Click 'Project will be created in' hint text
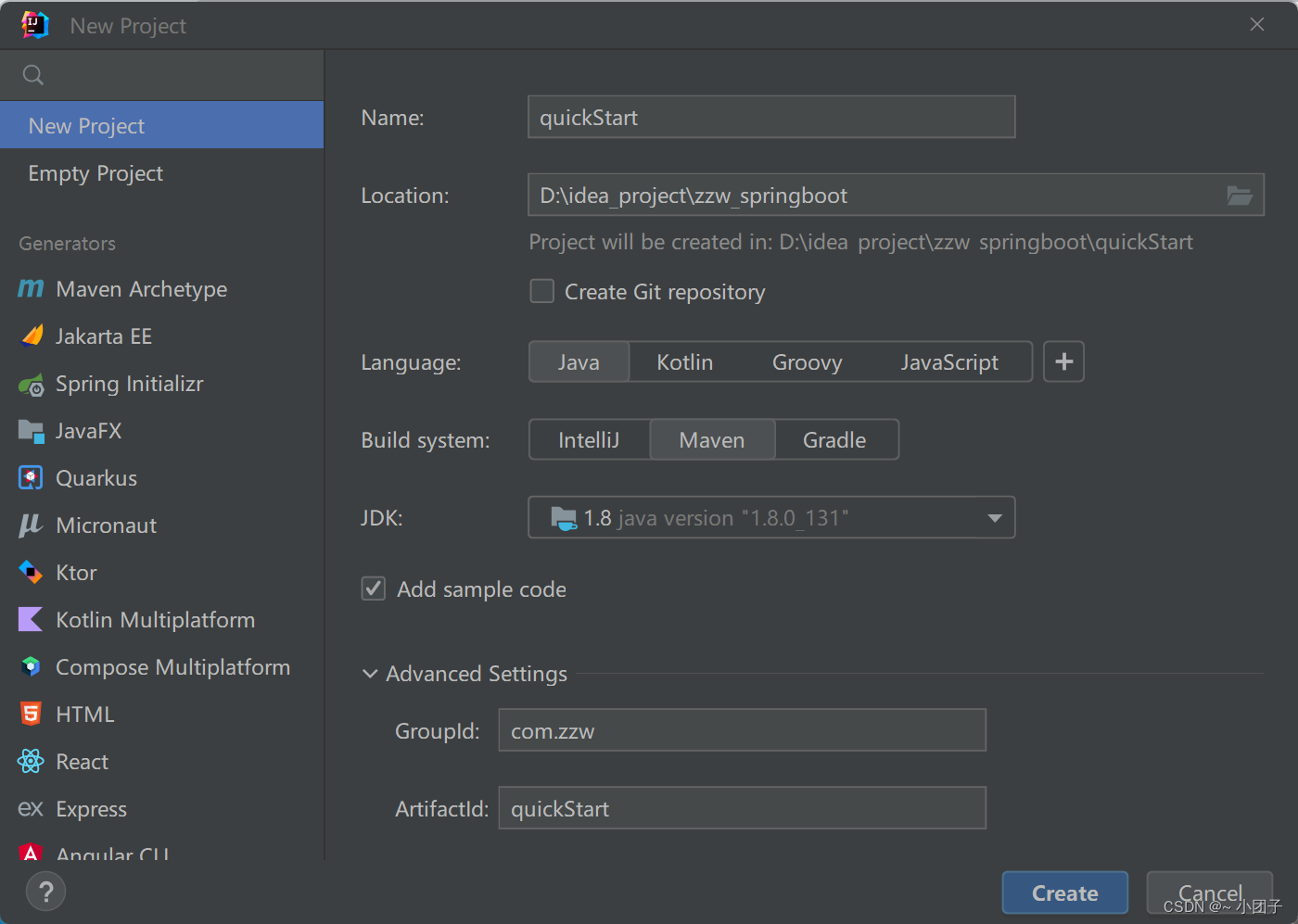 (860, 242)
